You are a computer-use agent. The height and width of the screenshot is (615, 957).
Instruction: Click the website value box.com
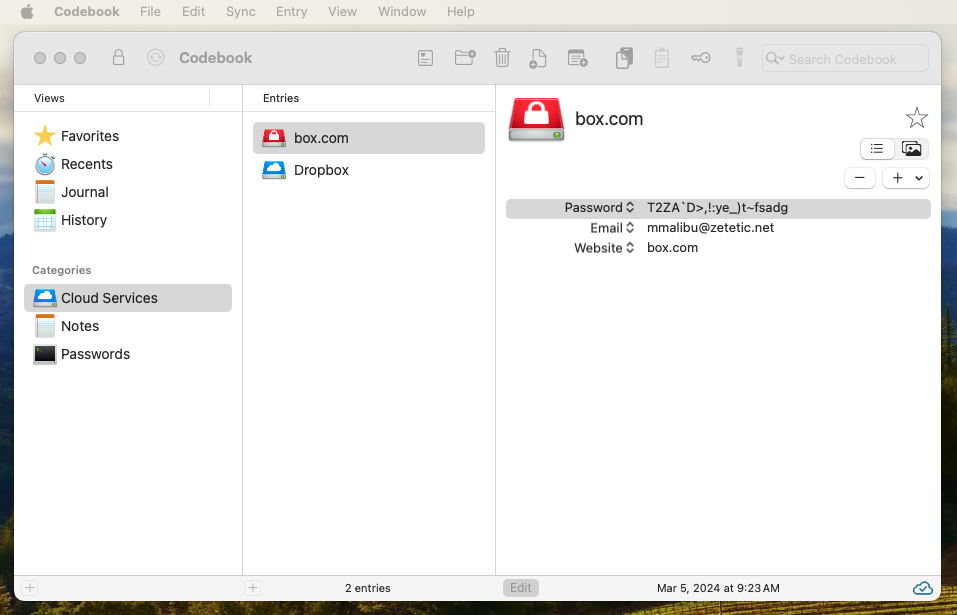672,248
